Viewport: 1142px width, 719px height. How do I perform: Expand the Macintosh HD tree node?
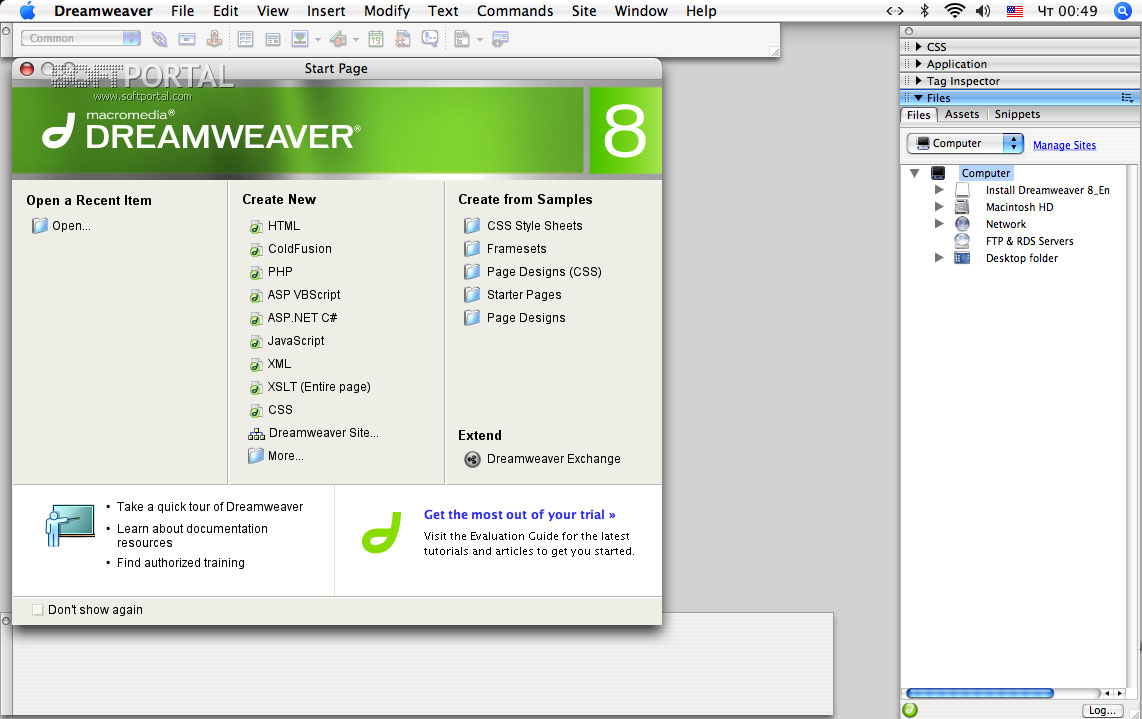coord(939,207)
